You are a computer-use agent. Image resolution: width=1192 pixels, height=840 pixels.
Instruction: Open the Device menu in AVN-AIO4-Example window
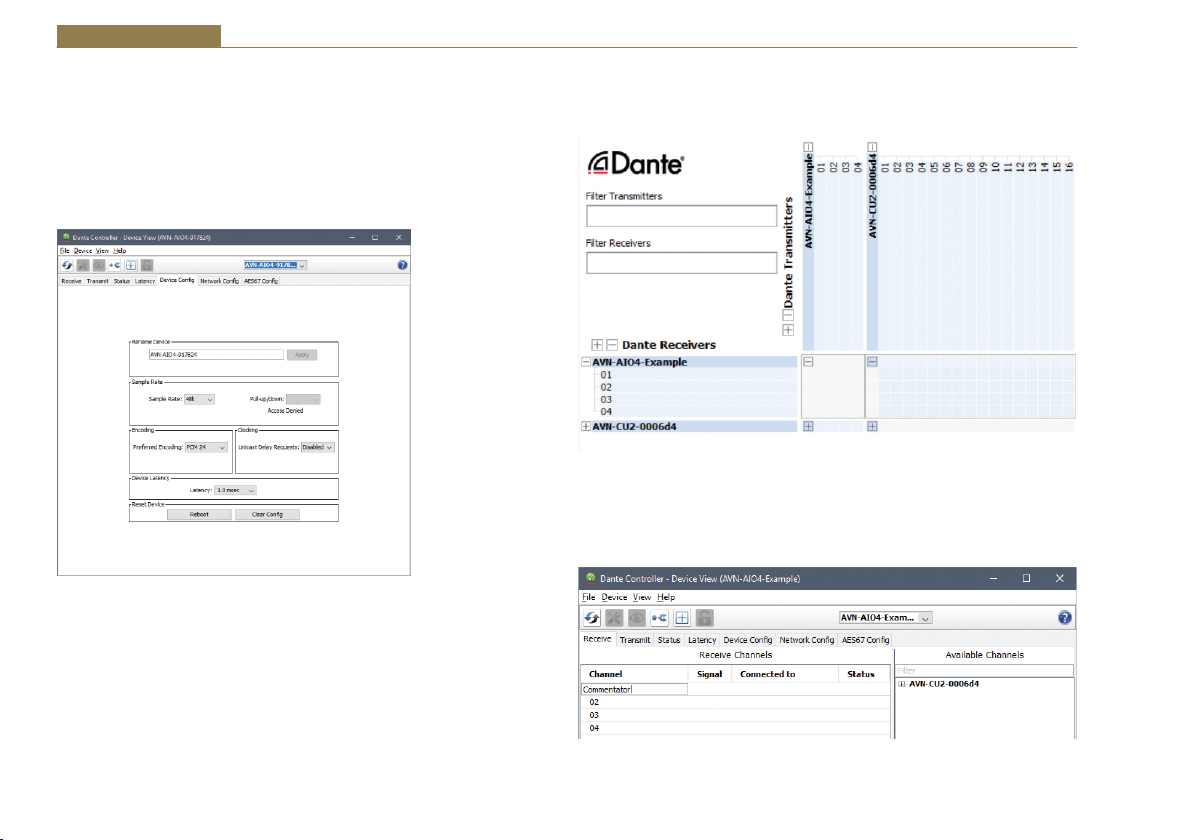pyautogui.click(x=614, y=598)
